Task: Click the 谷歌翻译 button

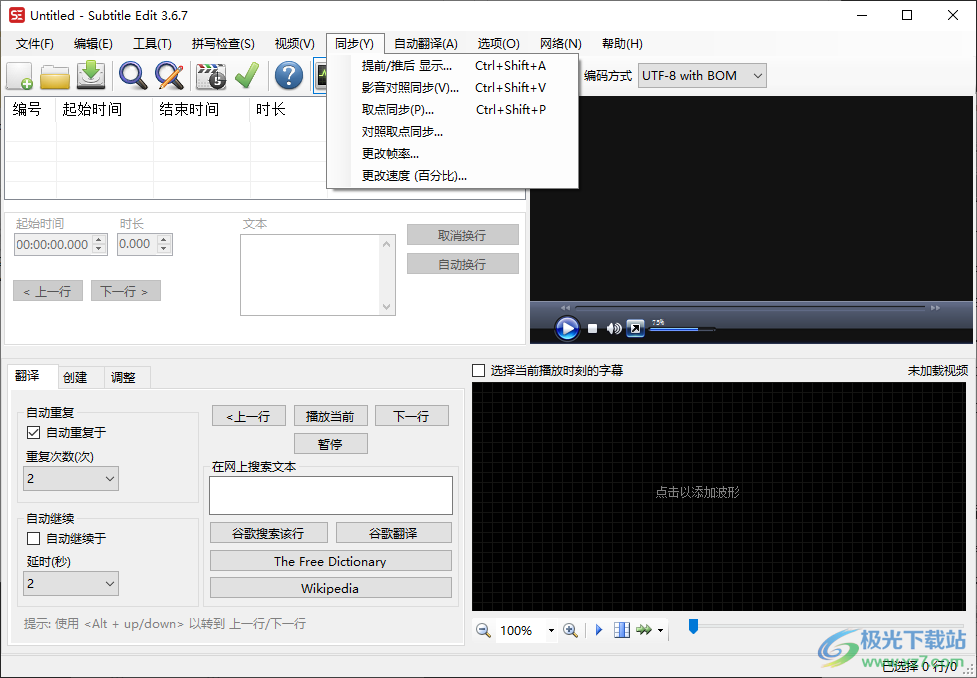Action: pos(393,533)
